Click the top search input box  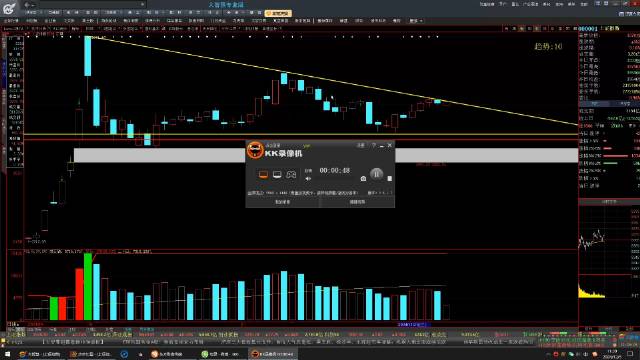click(x=91, y=4)
